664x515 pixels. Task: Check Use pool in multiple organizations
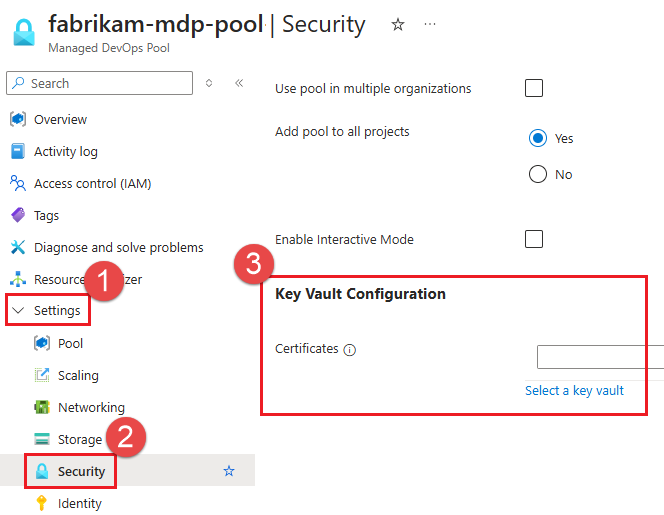pos(534,88)
